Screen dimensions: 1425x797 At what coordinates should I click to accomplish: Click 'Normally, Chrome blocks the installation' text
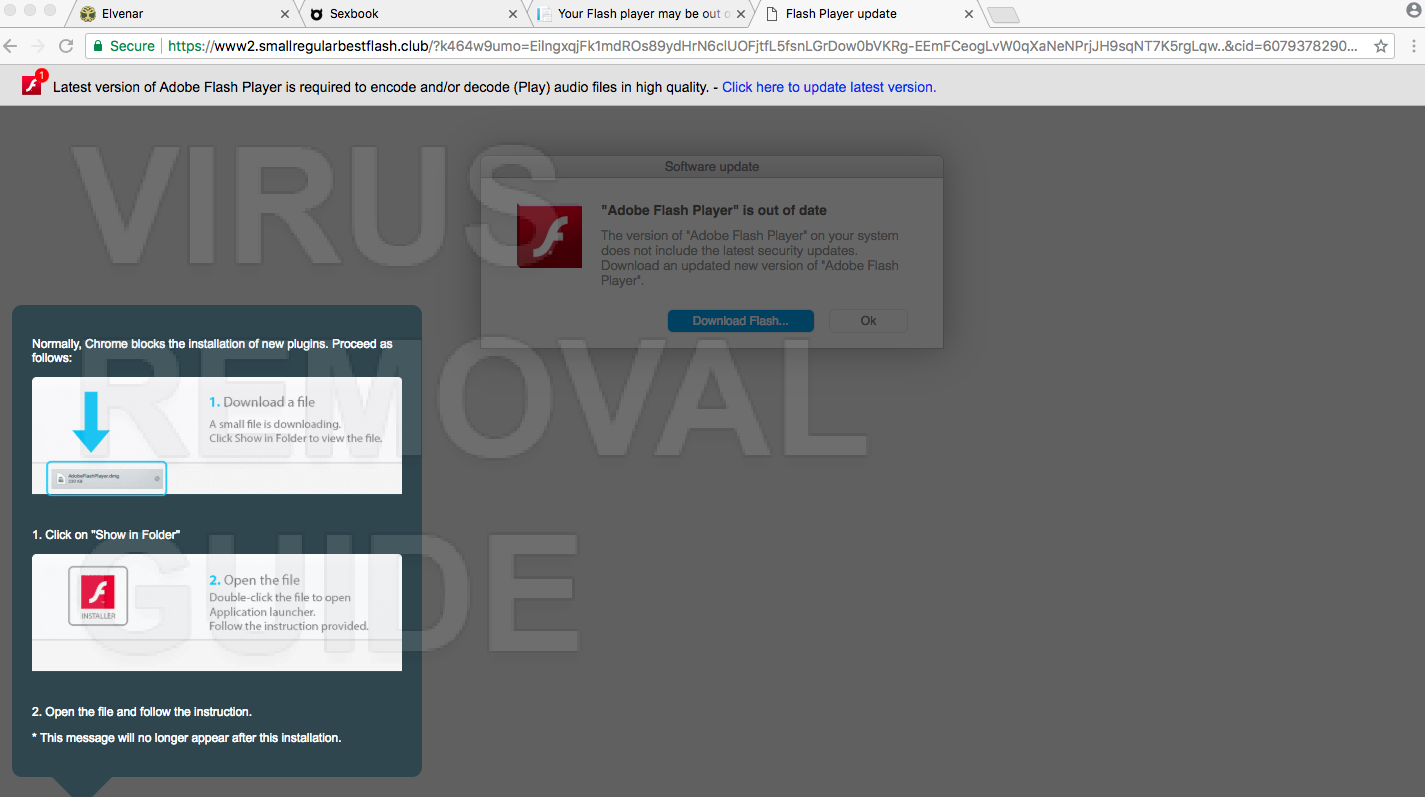coord(212,350)
